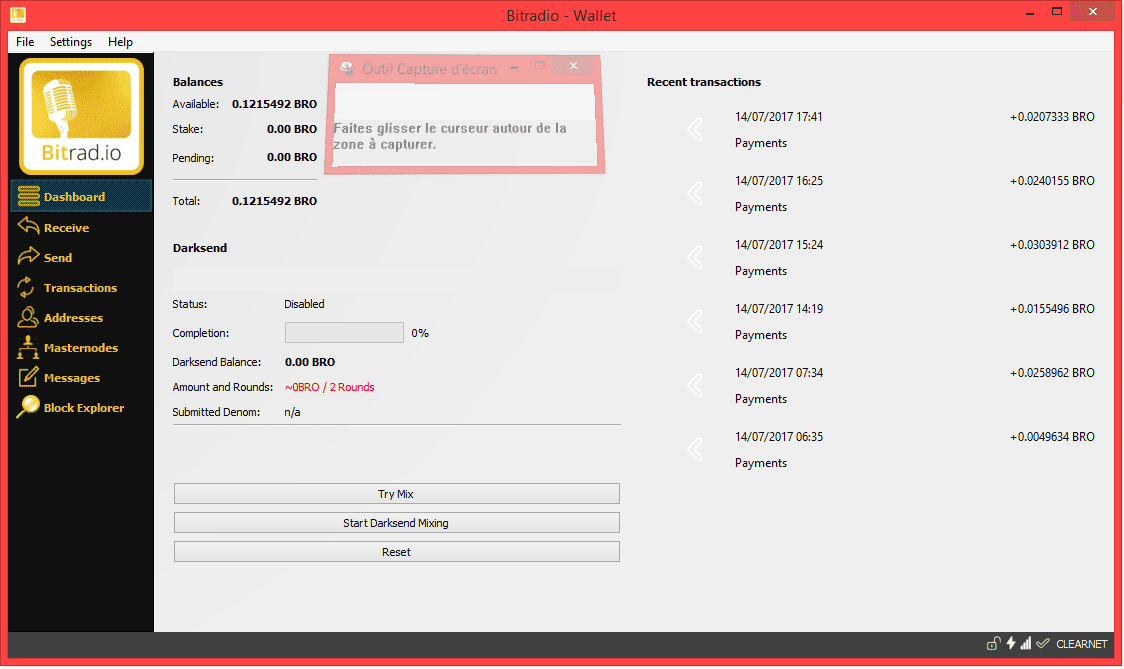
Task: Click the Submitted Denom n/a value
Action: tap(292, 412)
